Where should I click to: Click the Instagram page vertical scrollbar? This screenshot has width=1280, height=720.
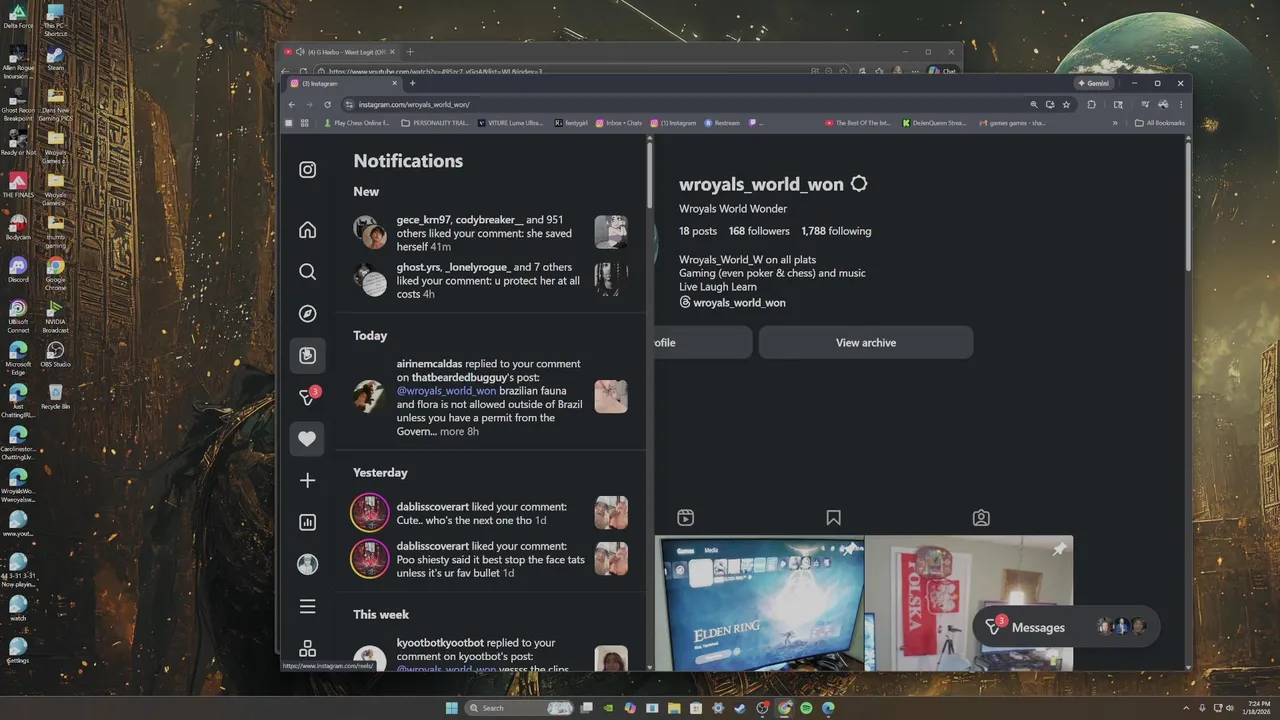[x=1188, y=205]
